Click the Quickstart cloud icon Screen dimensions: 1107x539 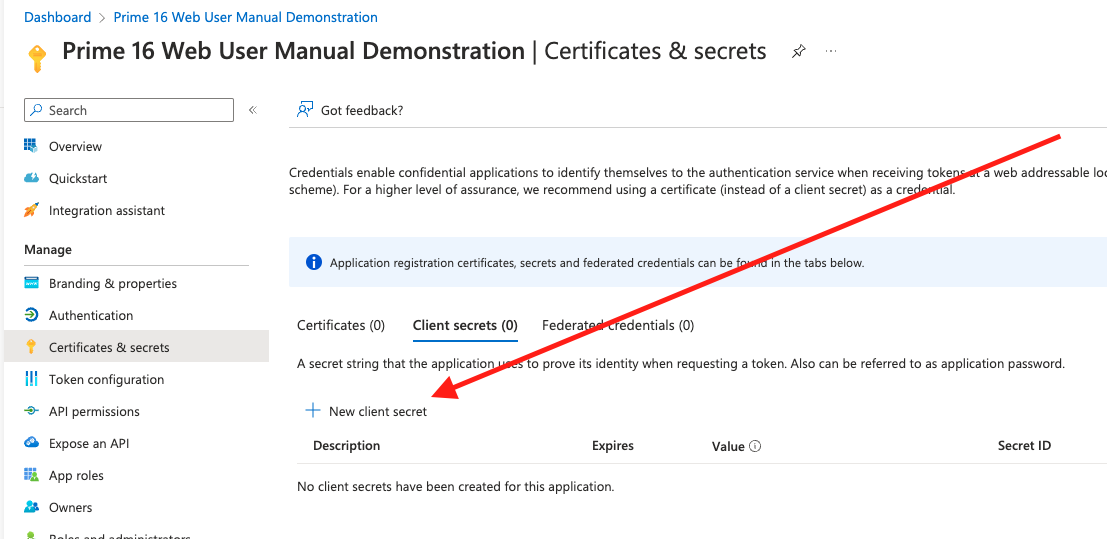[30, 178]
